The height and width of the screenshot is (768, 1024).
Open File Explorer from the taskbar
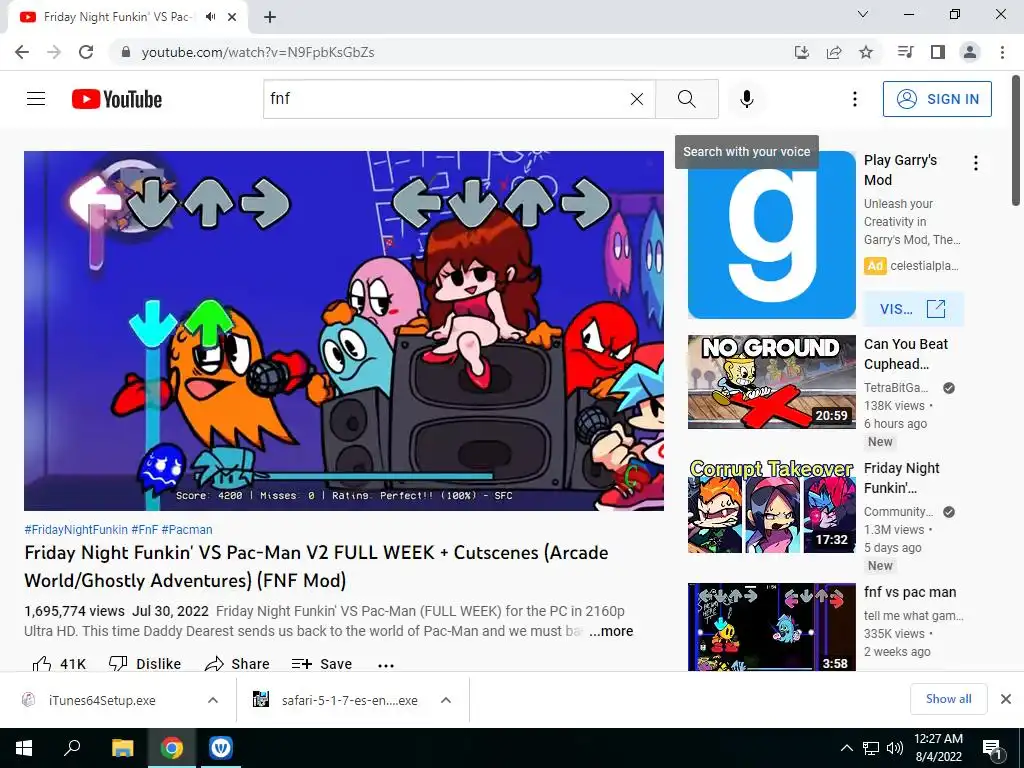pos(122,748)
